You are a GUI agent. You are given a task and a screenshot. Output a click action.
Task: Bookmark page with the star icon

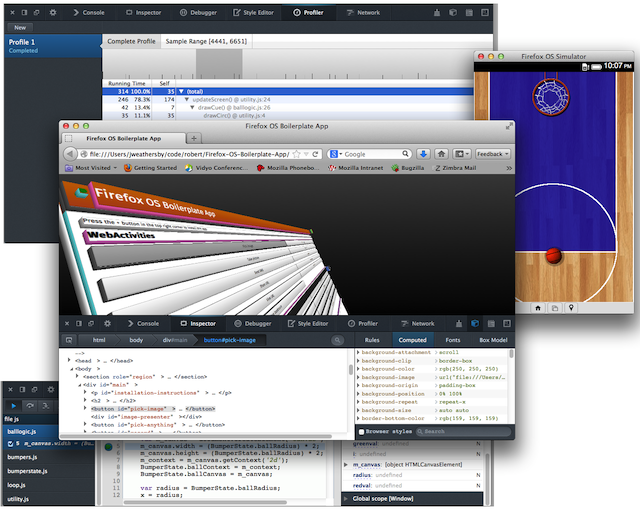[x=297, y=154]
